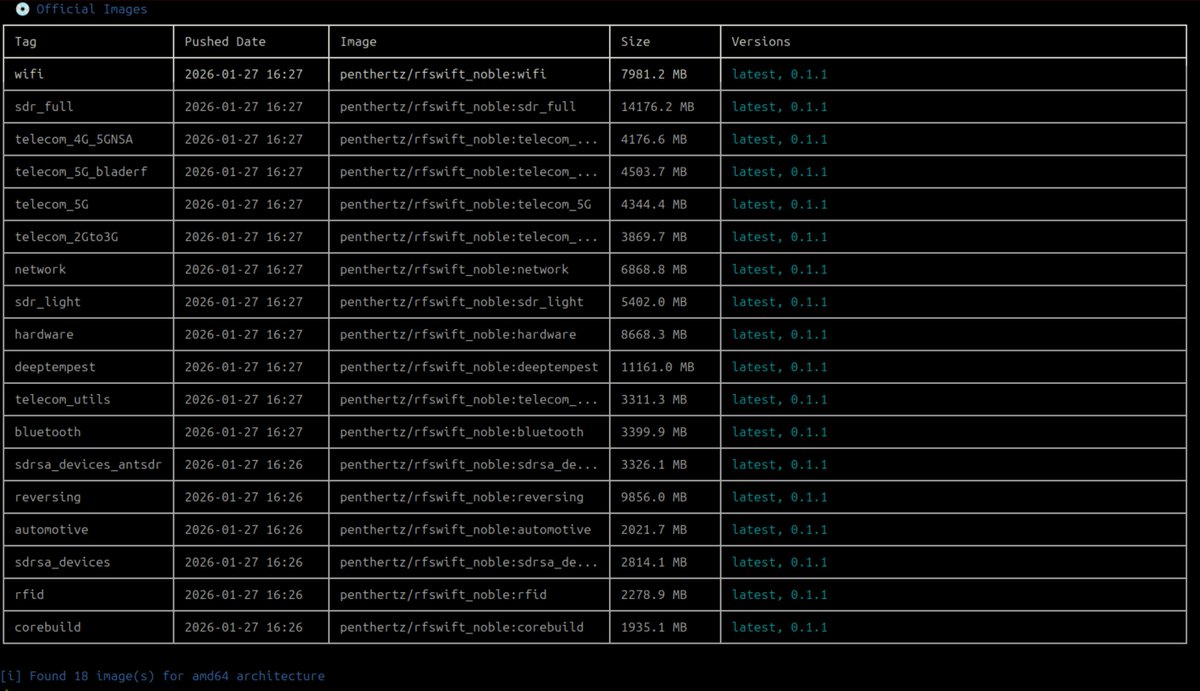Select the "automotive" tag cell
Image resolution: width=1200 pixels, height=691 pixels.
pos(51,529)
